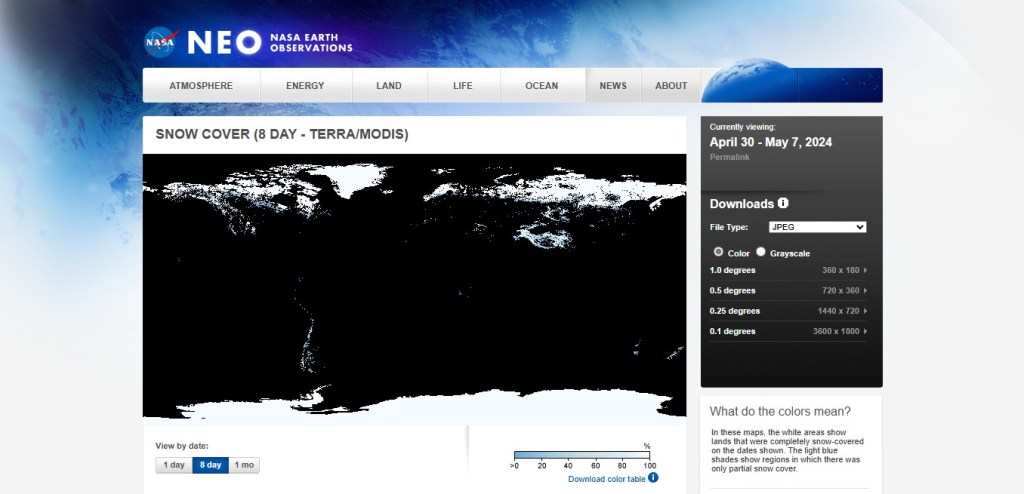Click the Earth globe banner image
1024x494 pixels.
coord(791,85)
